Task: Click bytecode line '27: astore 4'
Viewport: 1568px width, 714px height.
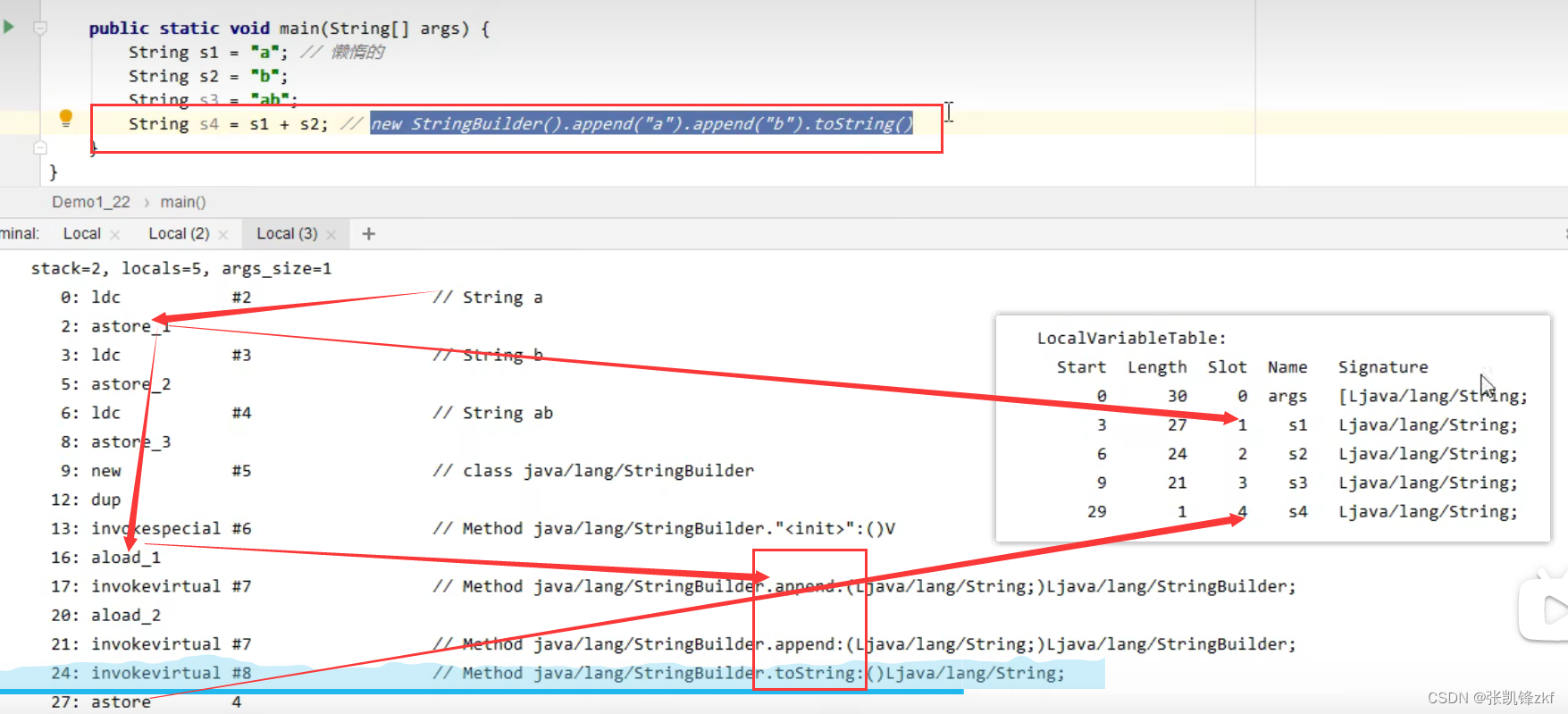Action: coord(146,701)
